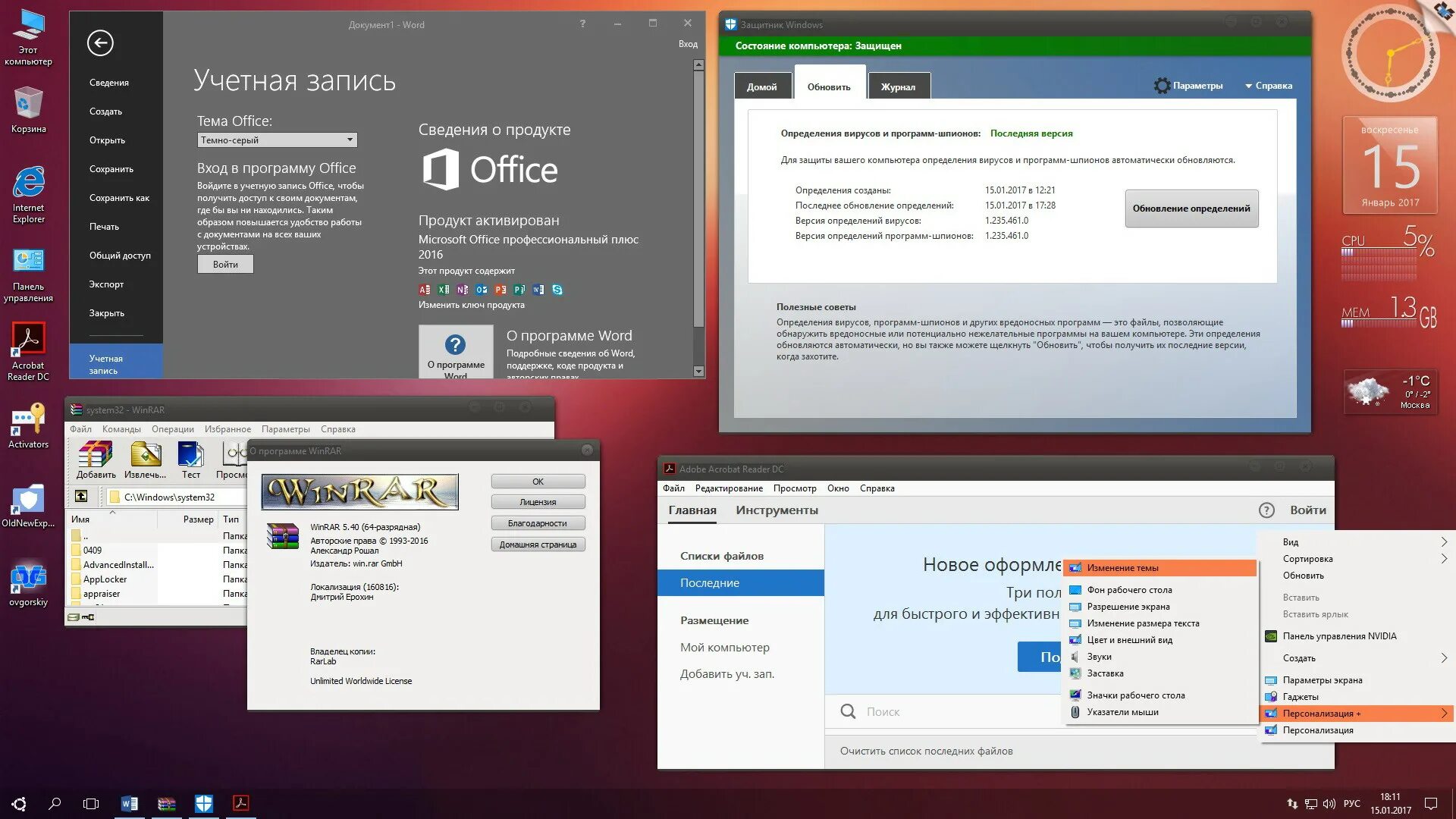This screenshot has height=819, width=1456.
Task: Open WinRAR Favorites menu
Action: point(227,429)
